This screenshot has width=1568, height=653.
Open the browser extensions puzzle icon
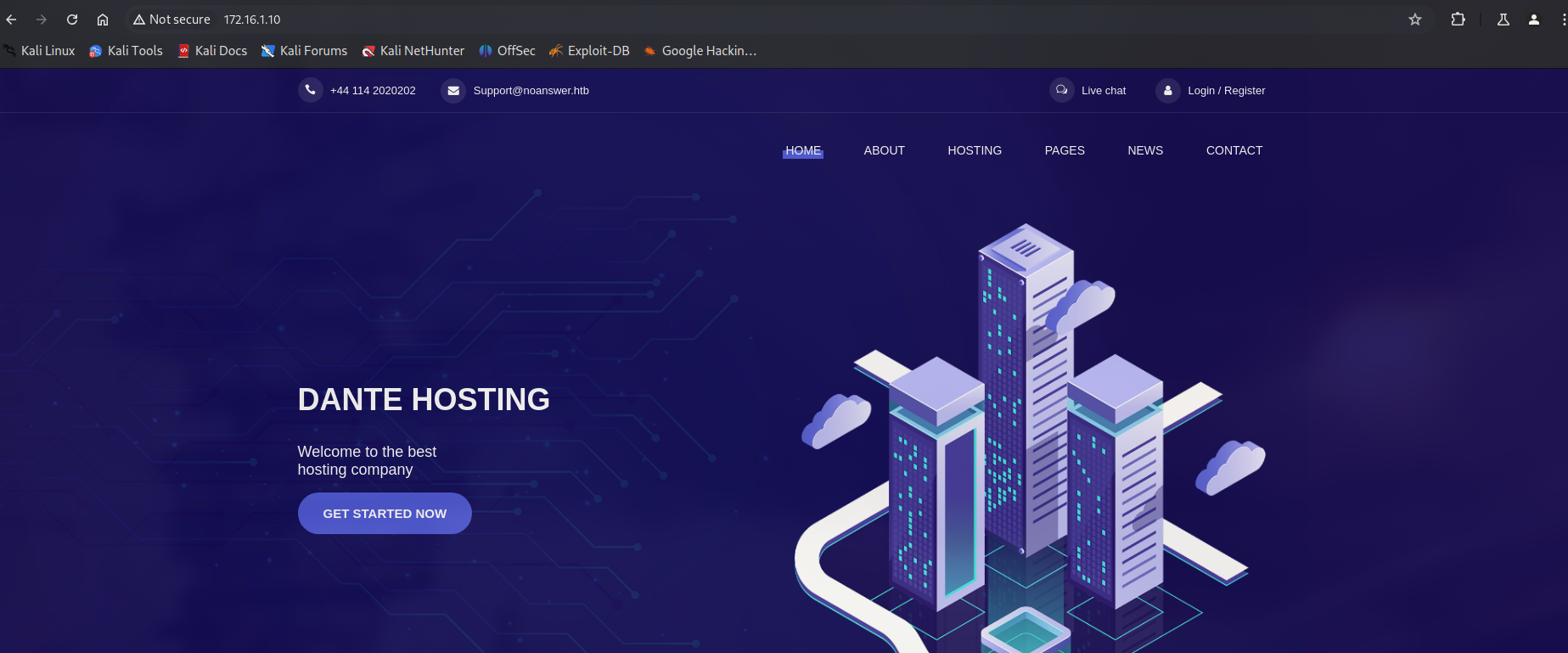tap(1458, 20)
